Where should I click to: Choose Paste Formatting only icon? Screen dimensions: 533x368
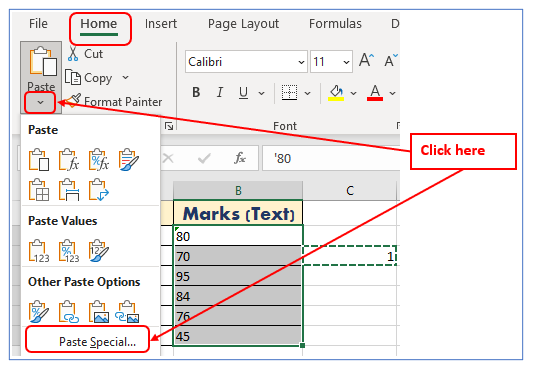pos(39,312)
